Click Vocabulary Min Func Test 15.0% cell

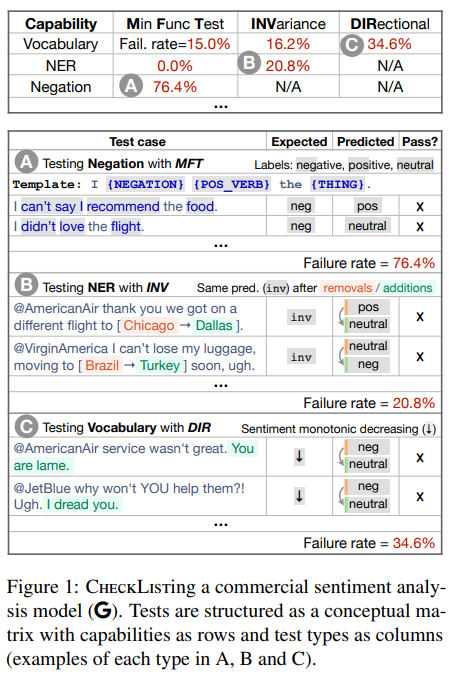coord(175,44)
